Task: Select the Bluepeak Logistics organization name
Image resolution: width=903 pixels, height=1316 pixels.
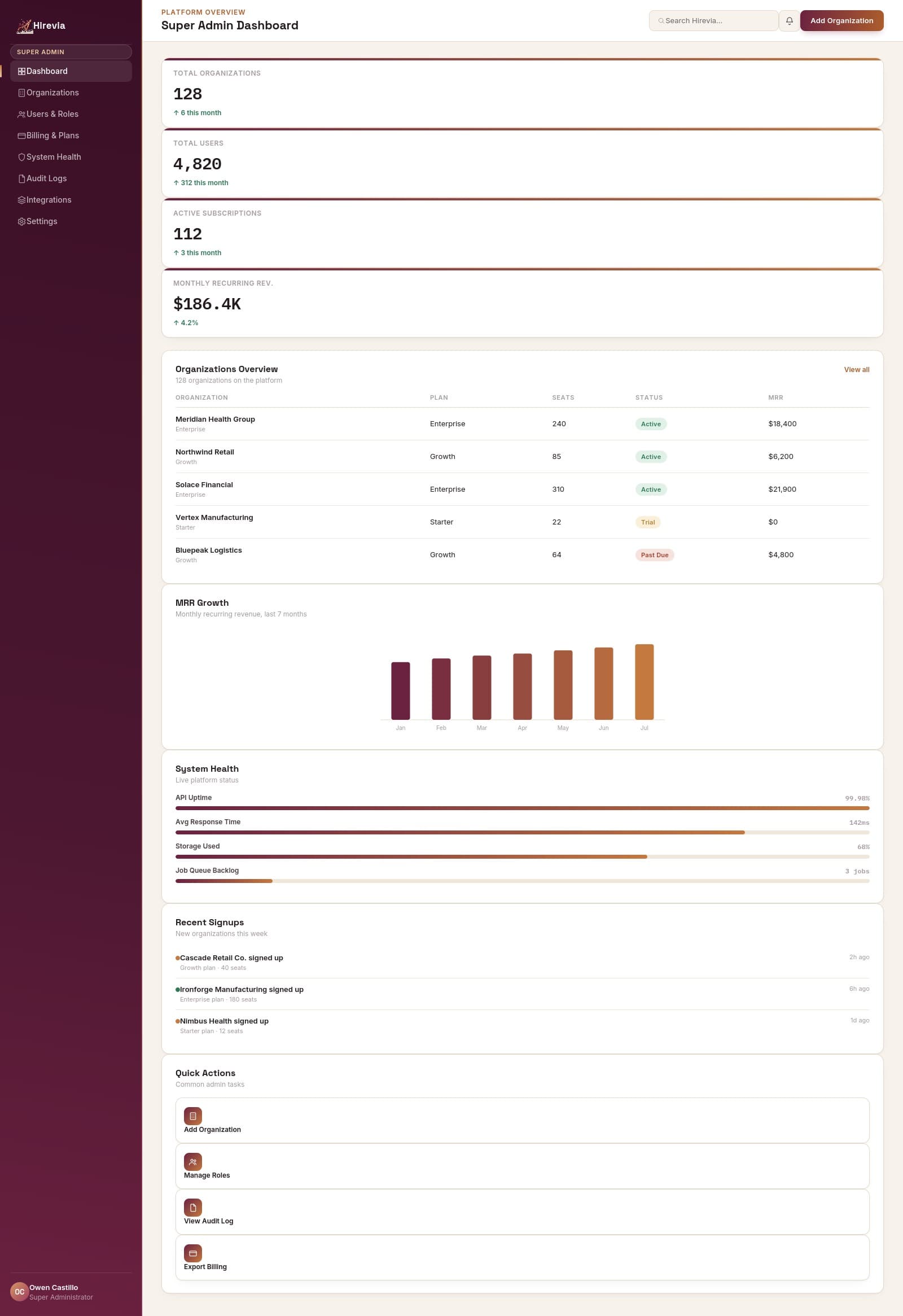Action: pos(208,551)
